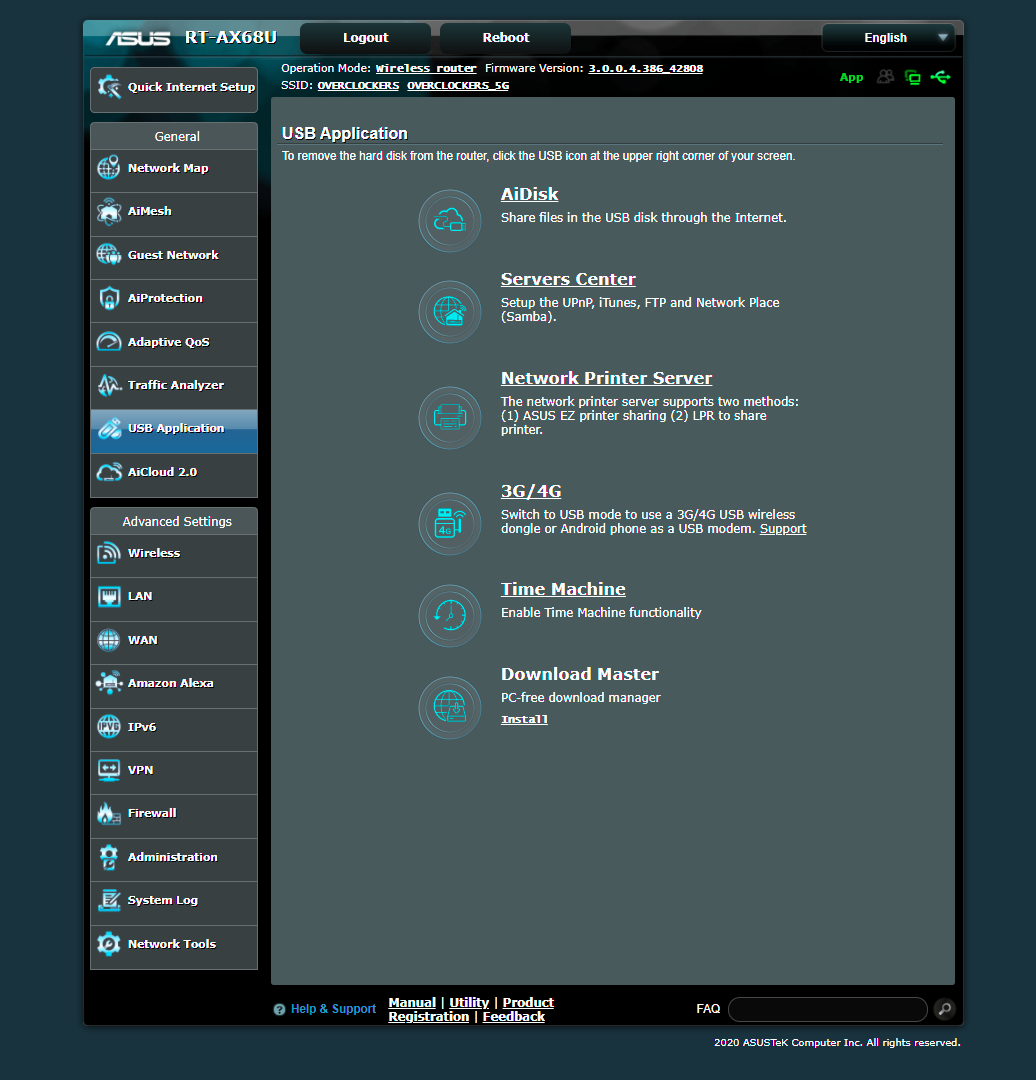Open the Utility footer link

click(469, 1003)
